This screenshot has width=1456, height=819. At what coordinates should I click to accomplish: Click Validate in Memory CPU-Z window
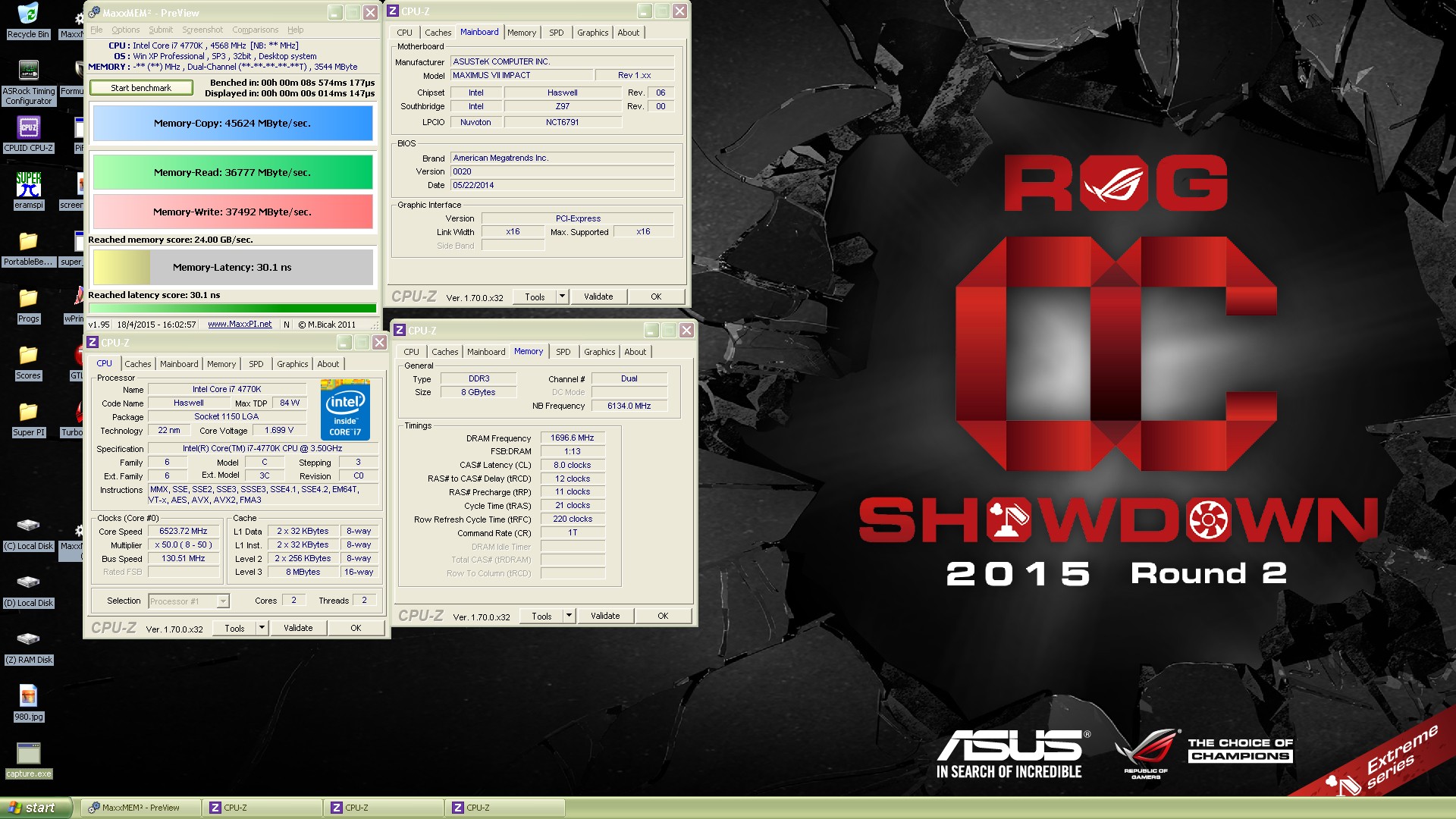(605, 616)
